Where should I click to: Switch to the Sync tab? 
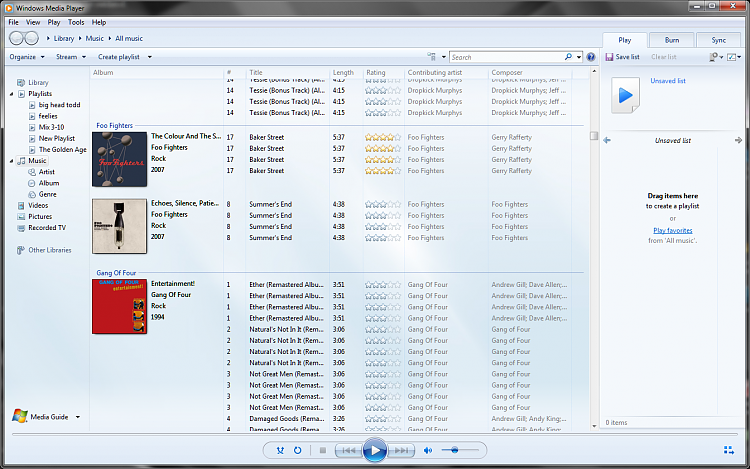point(718,40)
